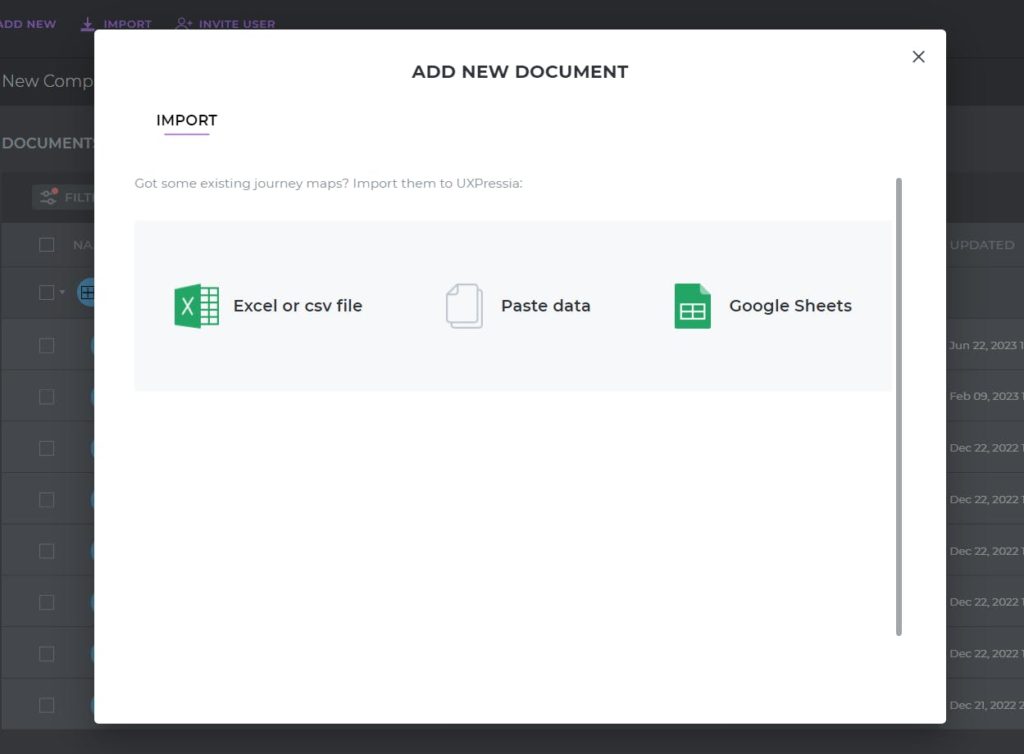Click the paste data clipboard icon
Viewport: 1024px width, 754px height.
[464, 306]
